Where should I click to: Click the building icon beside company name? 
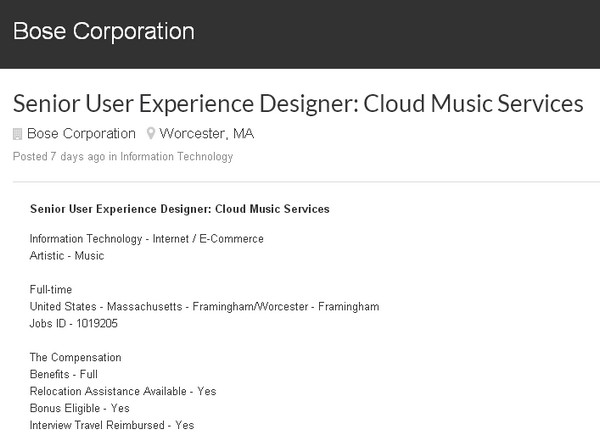coord(17,134)
